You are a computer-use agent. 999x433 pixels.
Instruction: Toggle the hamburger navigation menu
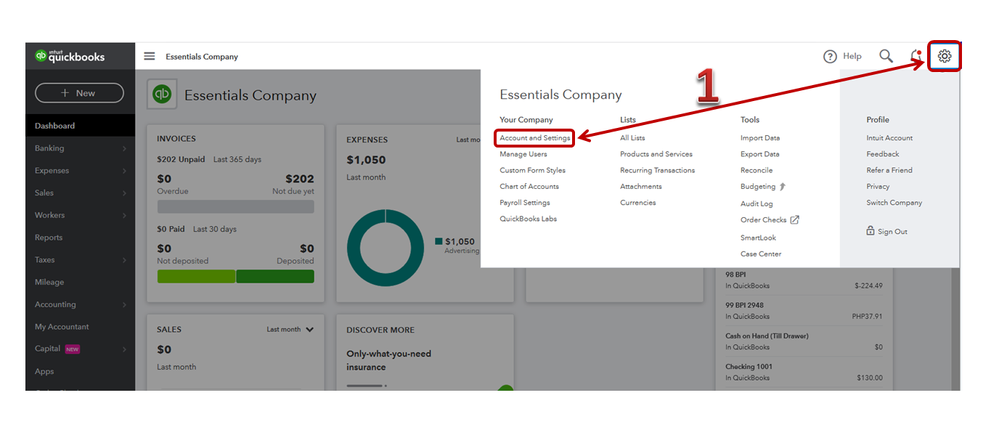[x=149, y=56]
